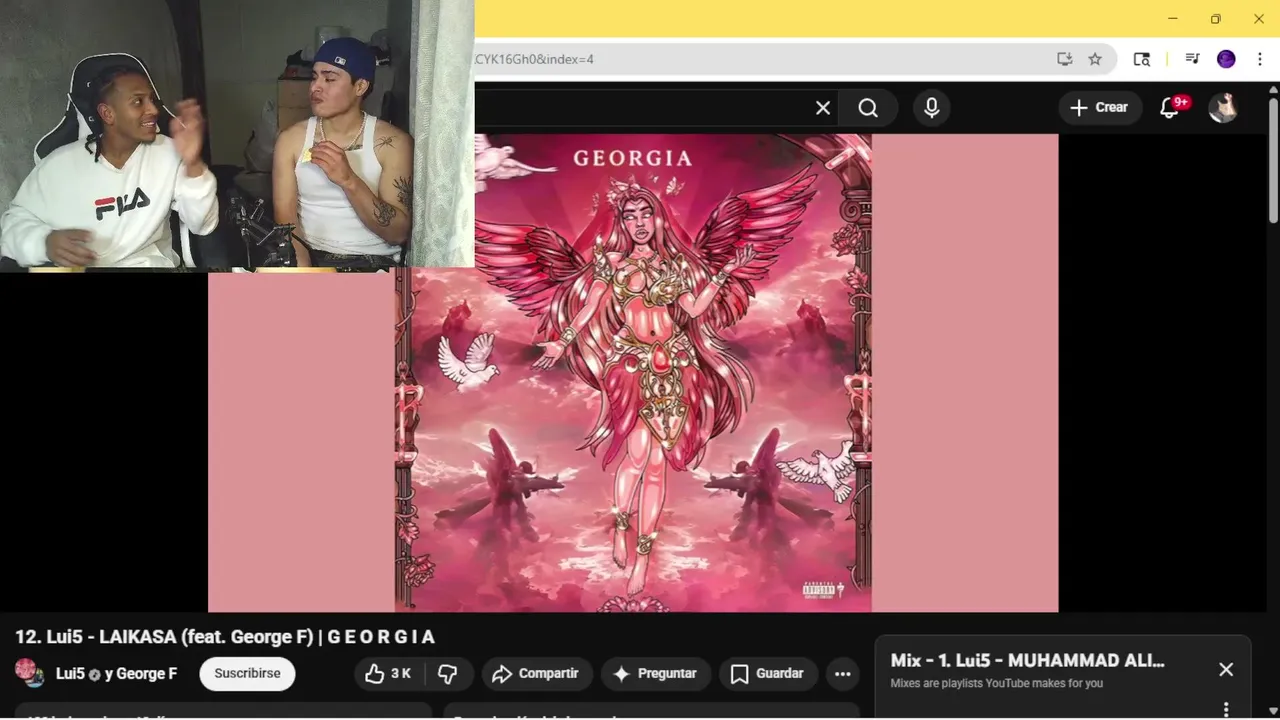Open the notifications bell

(x=1170, y=108)
